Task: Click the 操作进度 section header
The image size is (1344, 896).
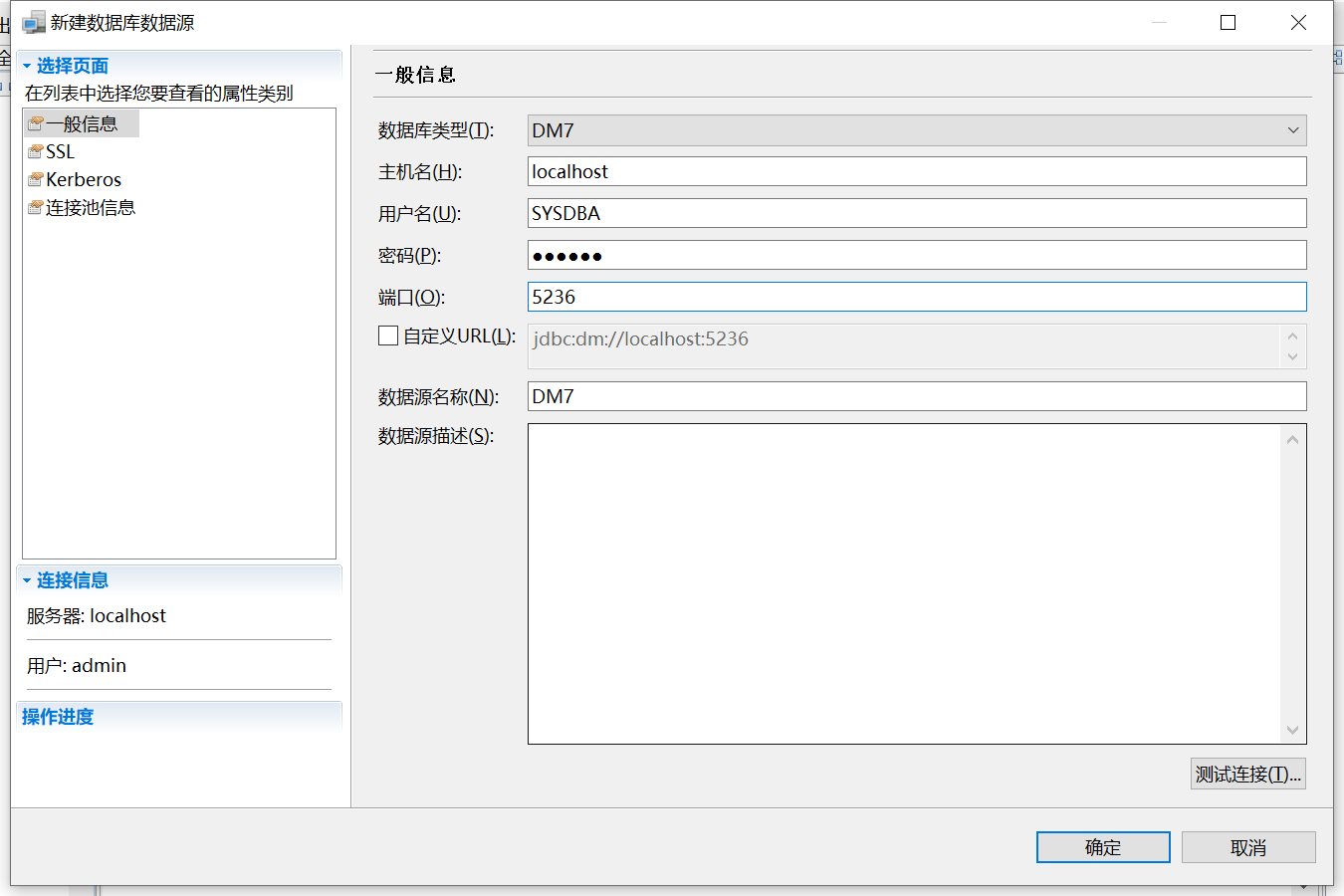Action: pyautogui.click(x=58, y=717)
